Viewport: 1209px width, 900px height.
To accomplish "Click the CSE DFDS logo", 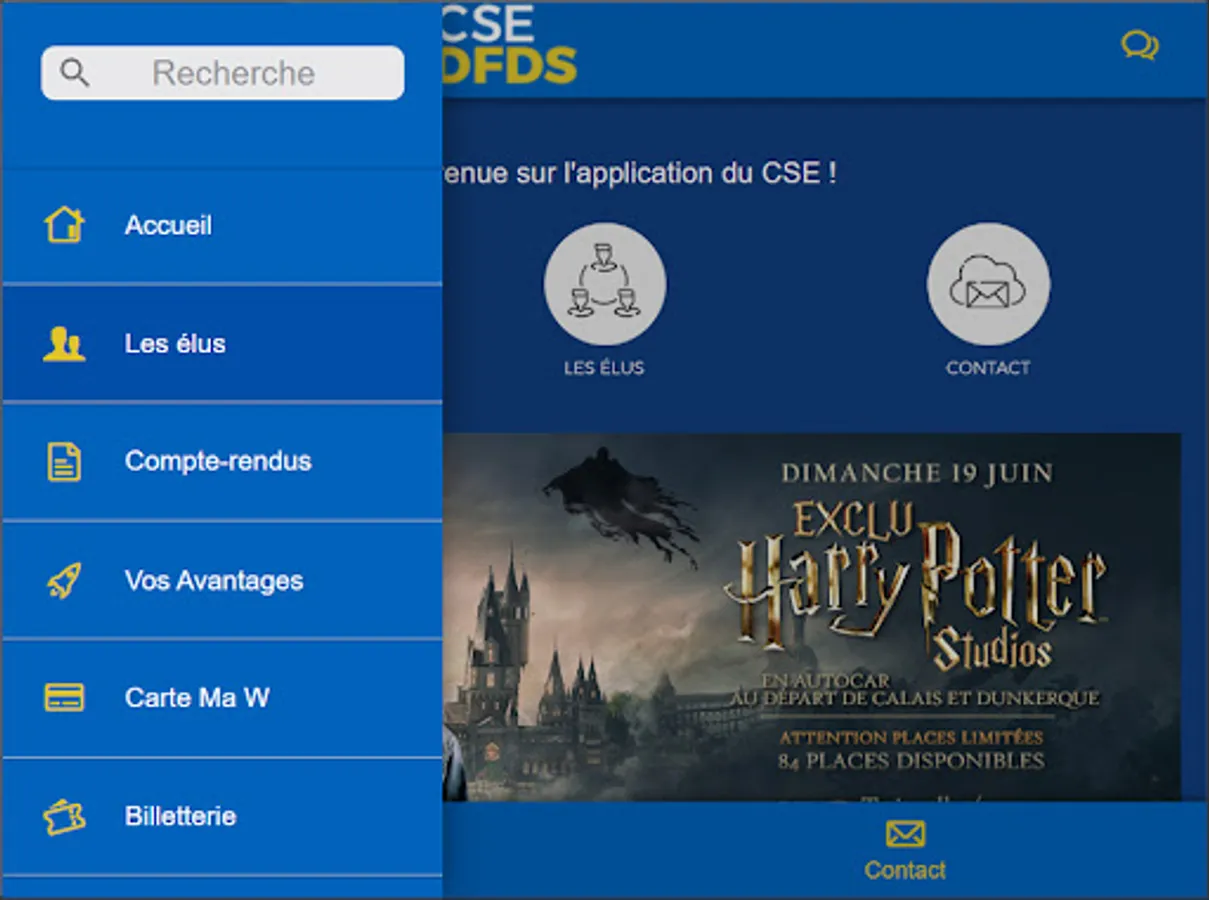I will (510, 45).
